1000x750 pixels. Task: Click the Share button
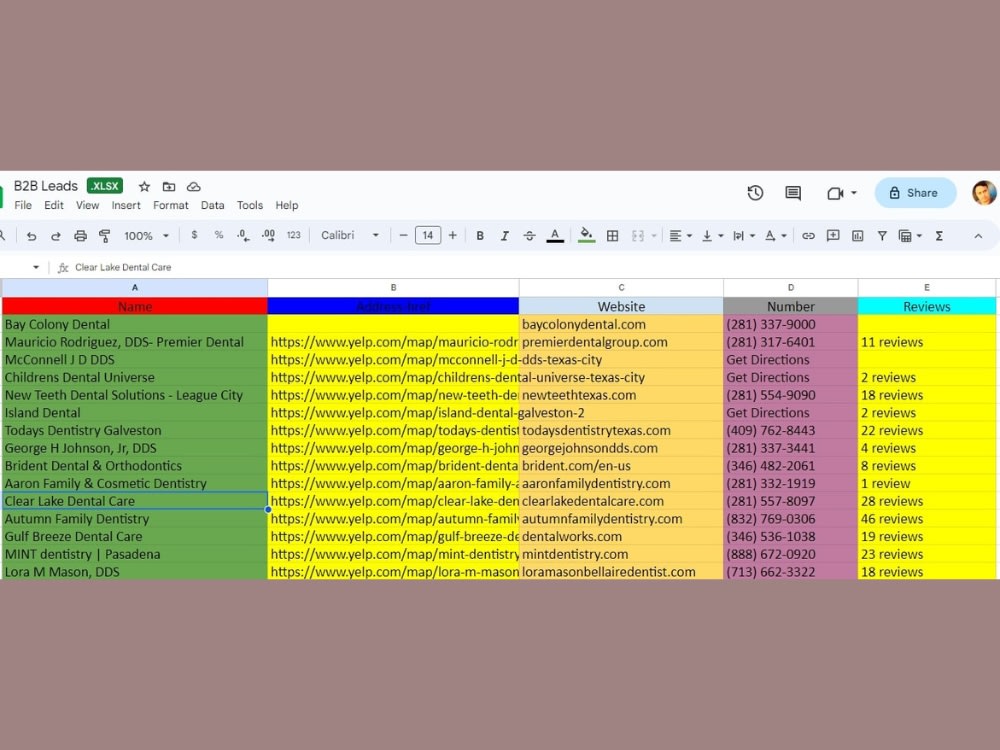(914, 192)
